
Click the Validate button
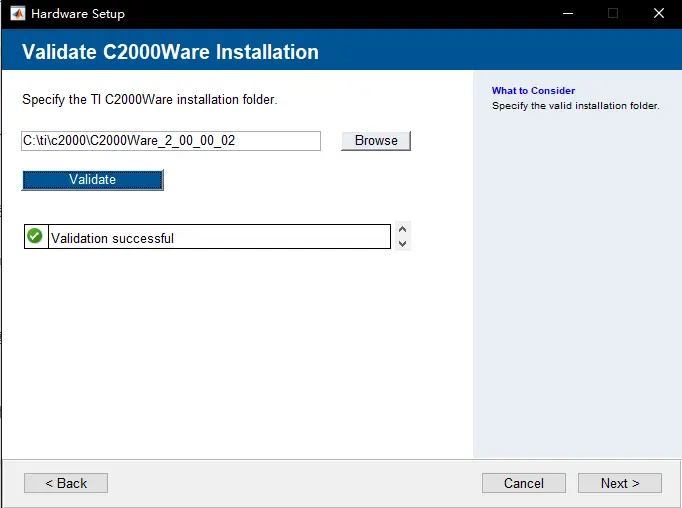click(x=93, y=180)
